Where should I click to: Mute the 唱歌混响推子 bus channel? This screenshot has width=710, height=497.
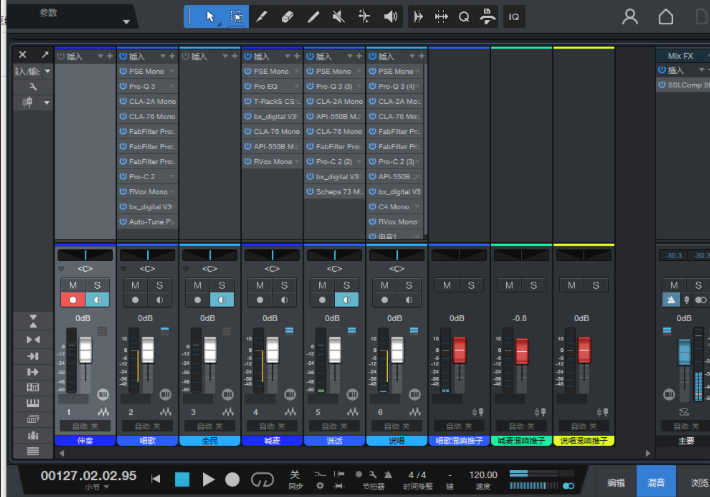[447, 285]
